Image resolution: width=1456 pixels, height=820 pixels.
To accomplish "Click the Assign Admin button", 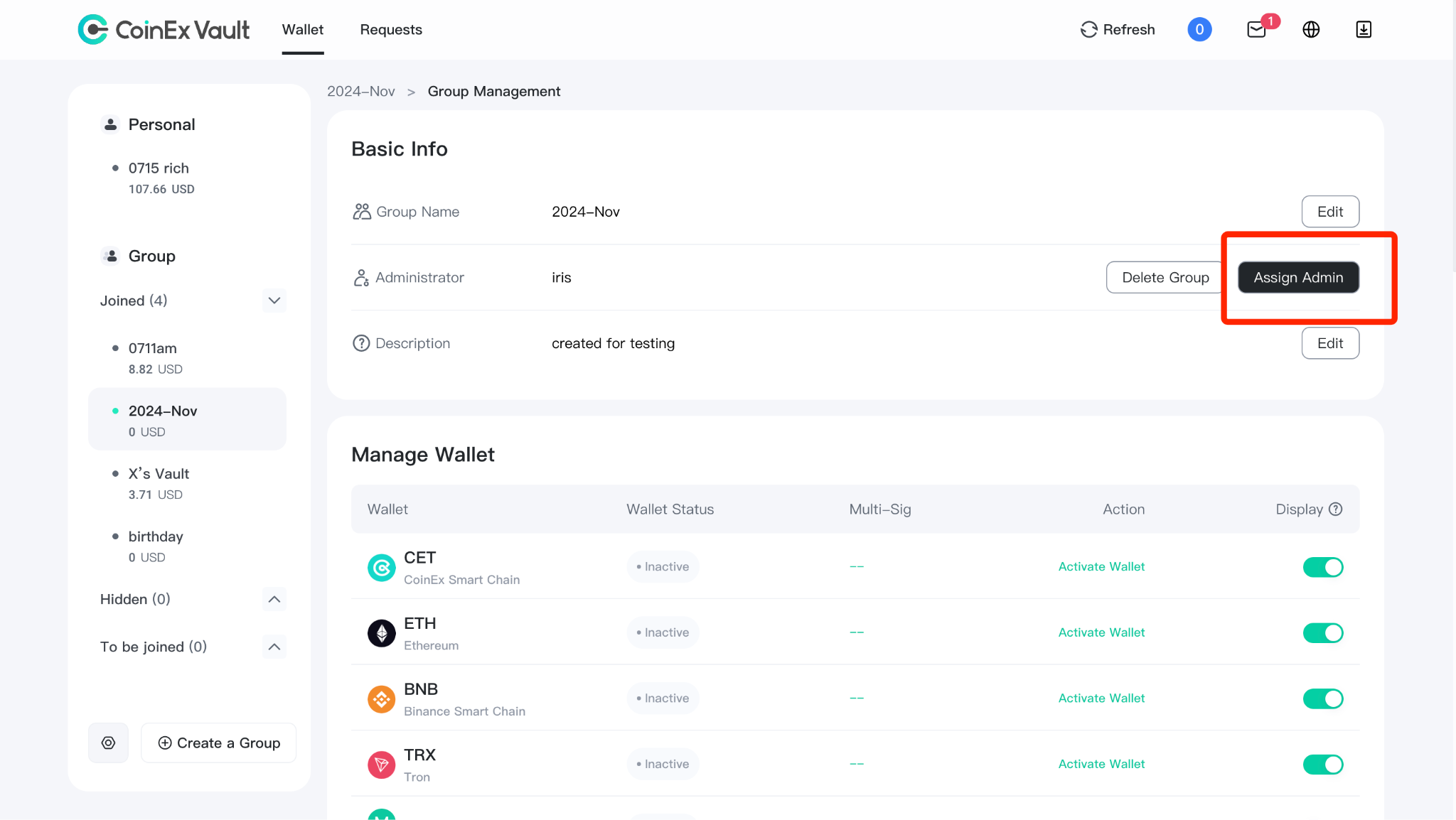I will [1298, 277].
